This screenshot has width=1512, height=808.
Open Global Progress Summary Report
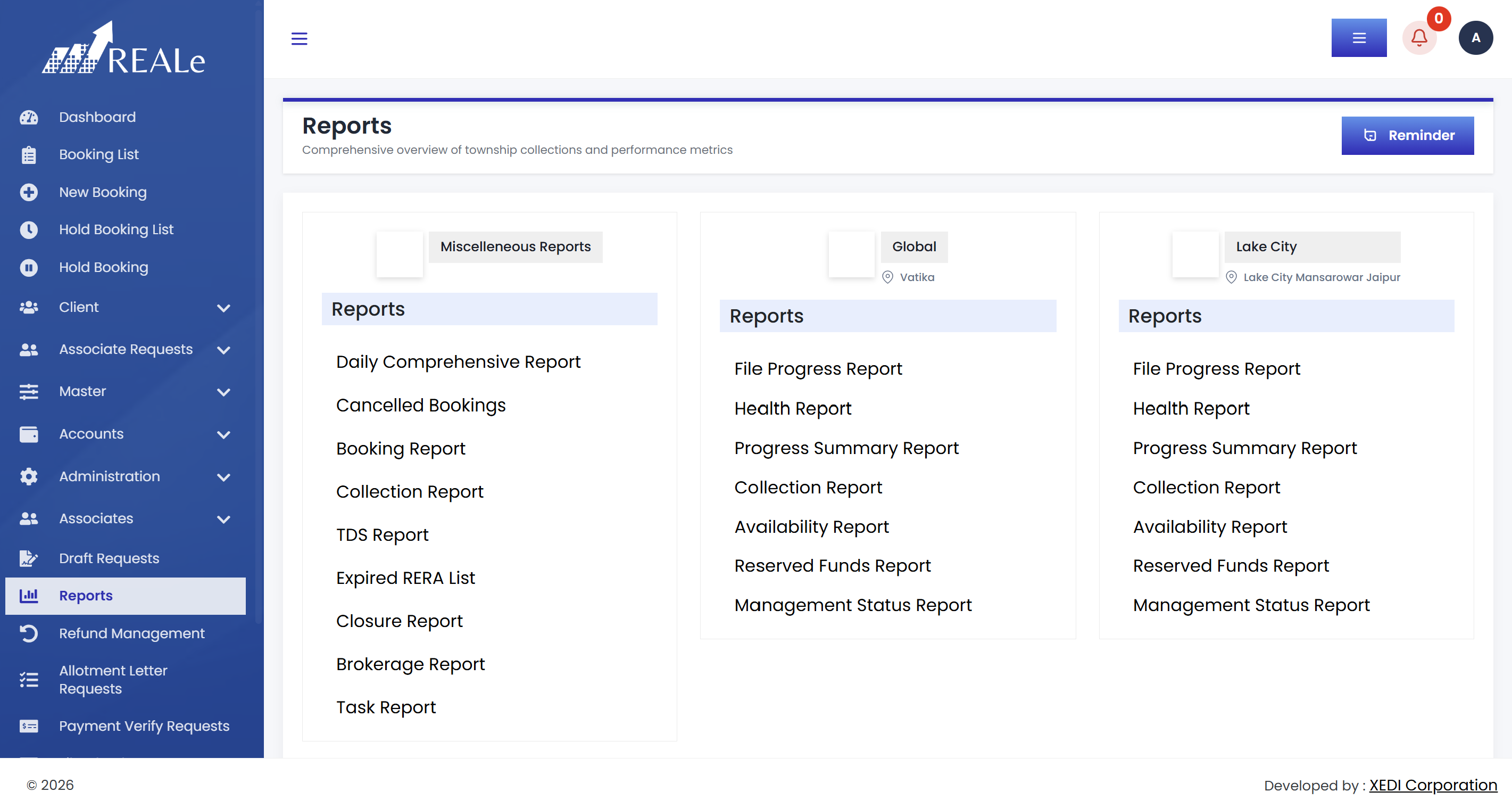846,449
